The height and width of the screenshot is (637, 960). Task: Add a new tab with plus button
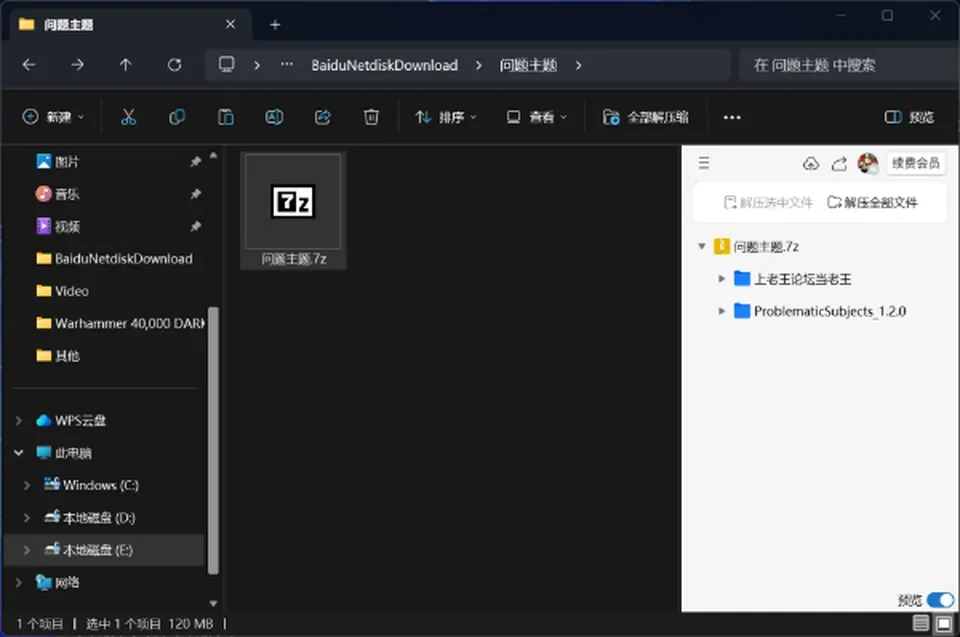tap(275, 24)
